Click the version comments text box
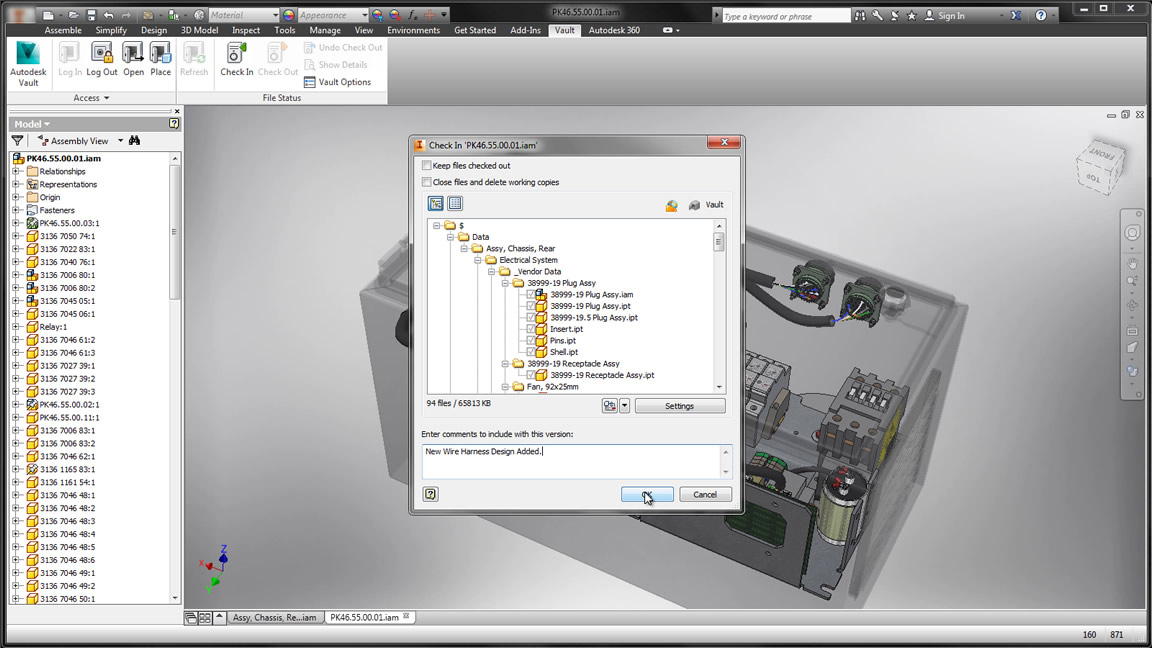1152x648 pixels. click(x=577, y=461)
